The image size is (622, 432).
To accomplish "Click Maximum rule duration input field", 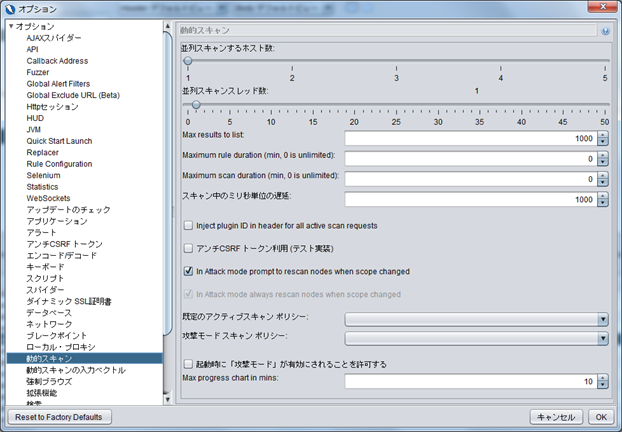I will [x=471, y=159].
